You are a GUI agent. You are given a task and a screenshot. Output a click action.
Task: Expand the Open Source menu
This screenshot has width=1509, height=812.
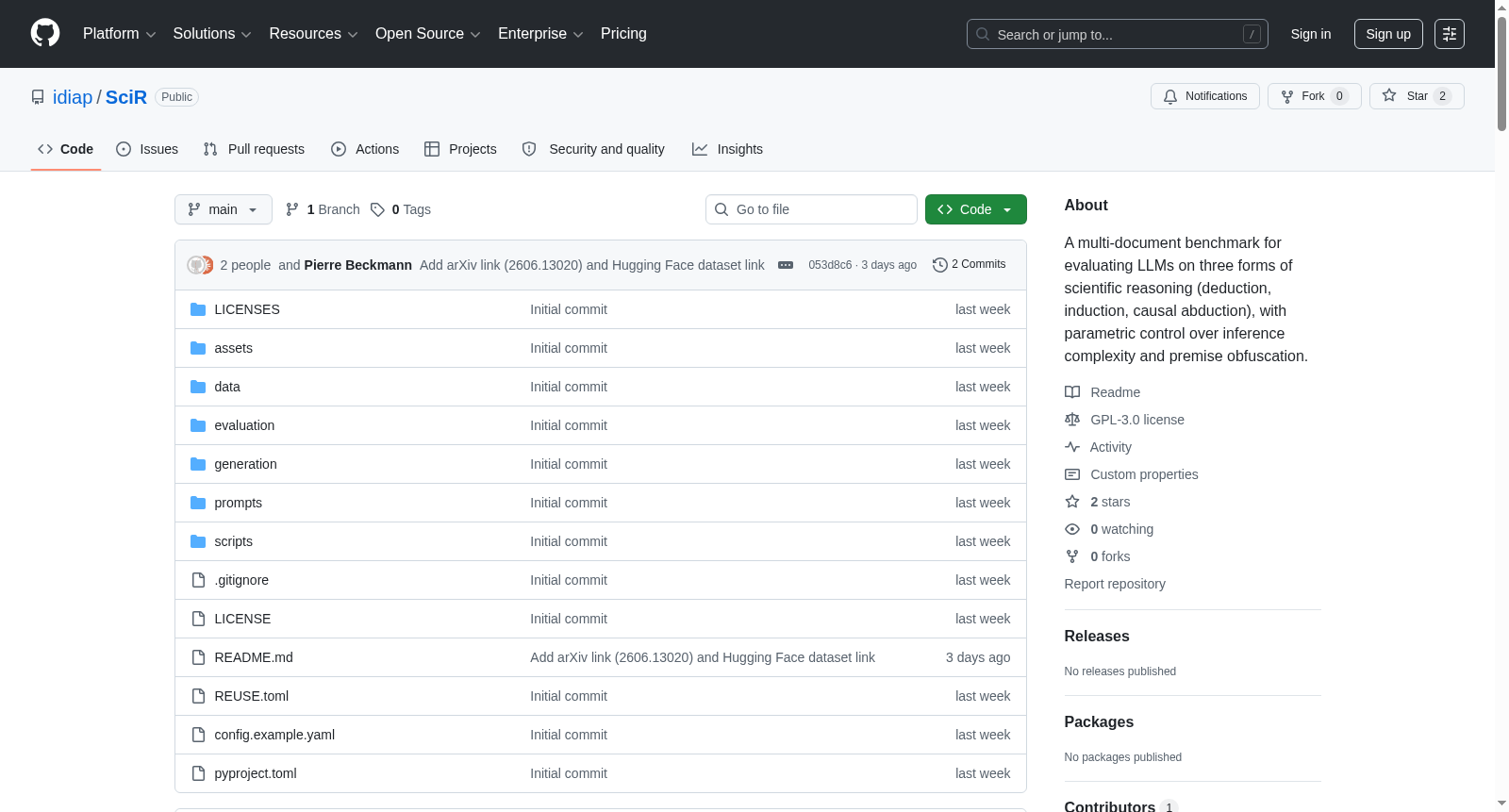[428, 34]
